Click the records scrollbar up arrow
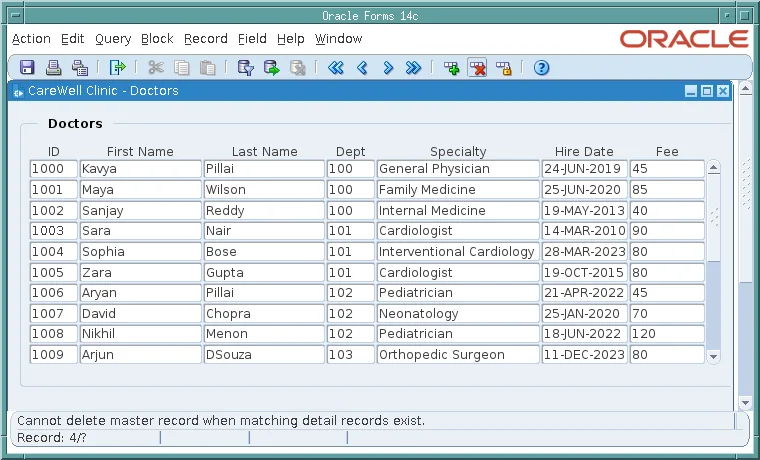The image size is (760, 460). (x=713, y=168)
